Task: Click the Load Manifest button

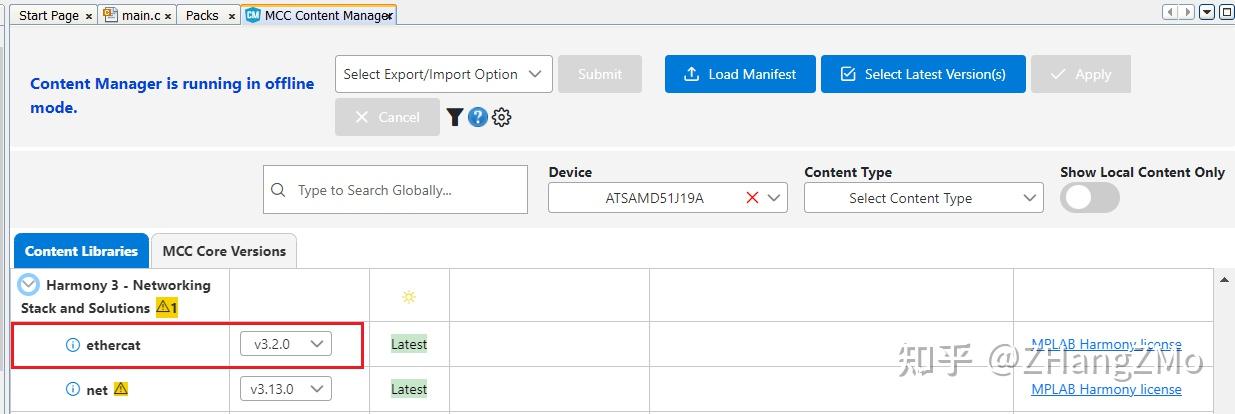Action: 740,74
